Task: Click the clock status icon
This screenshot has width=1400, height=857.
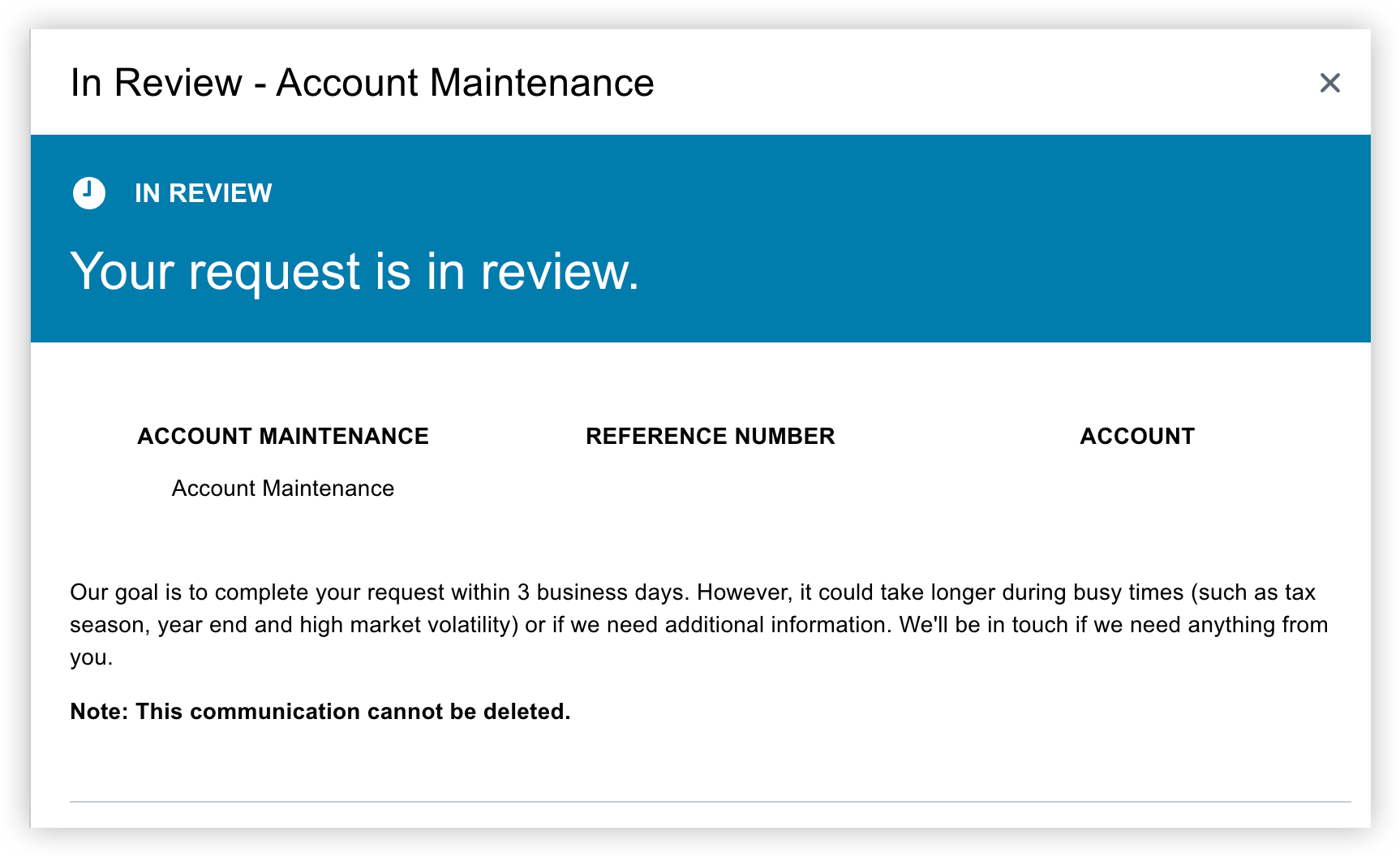Action: (x=89, y=193)
